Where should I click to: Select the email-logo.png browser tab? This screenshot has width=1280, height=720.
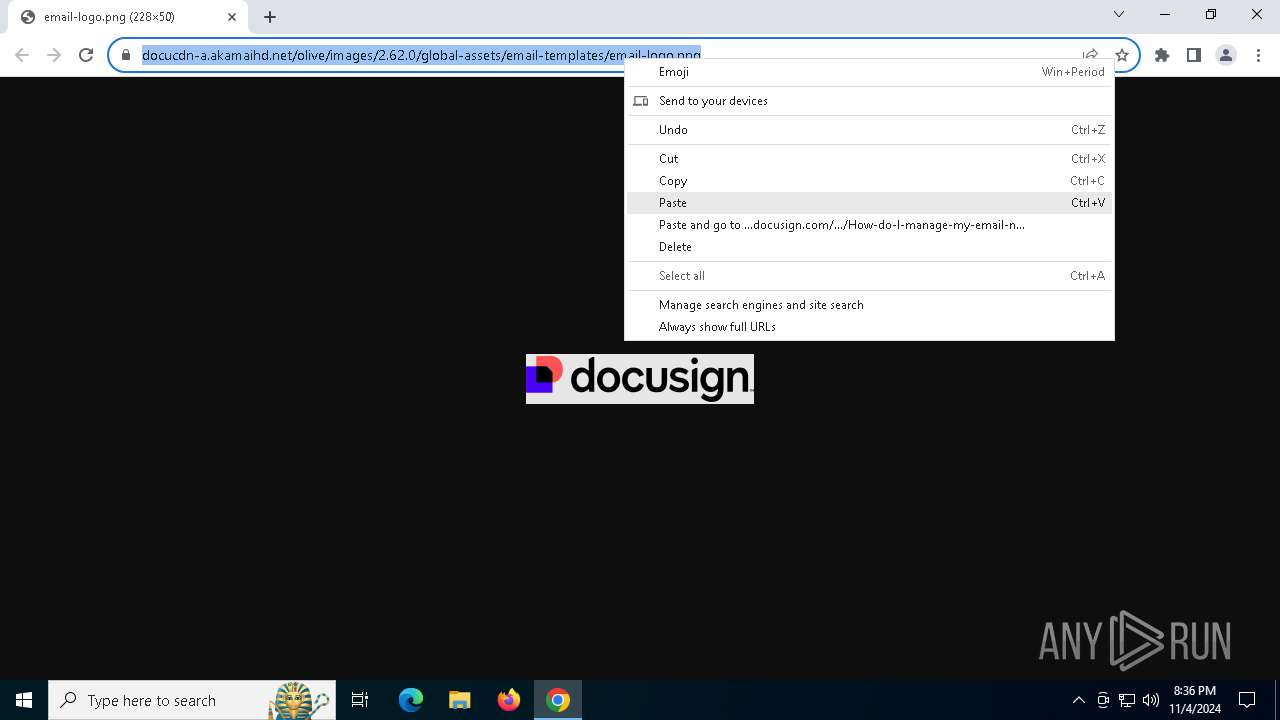[x=128, y=17]
